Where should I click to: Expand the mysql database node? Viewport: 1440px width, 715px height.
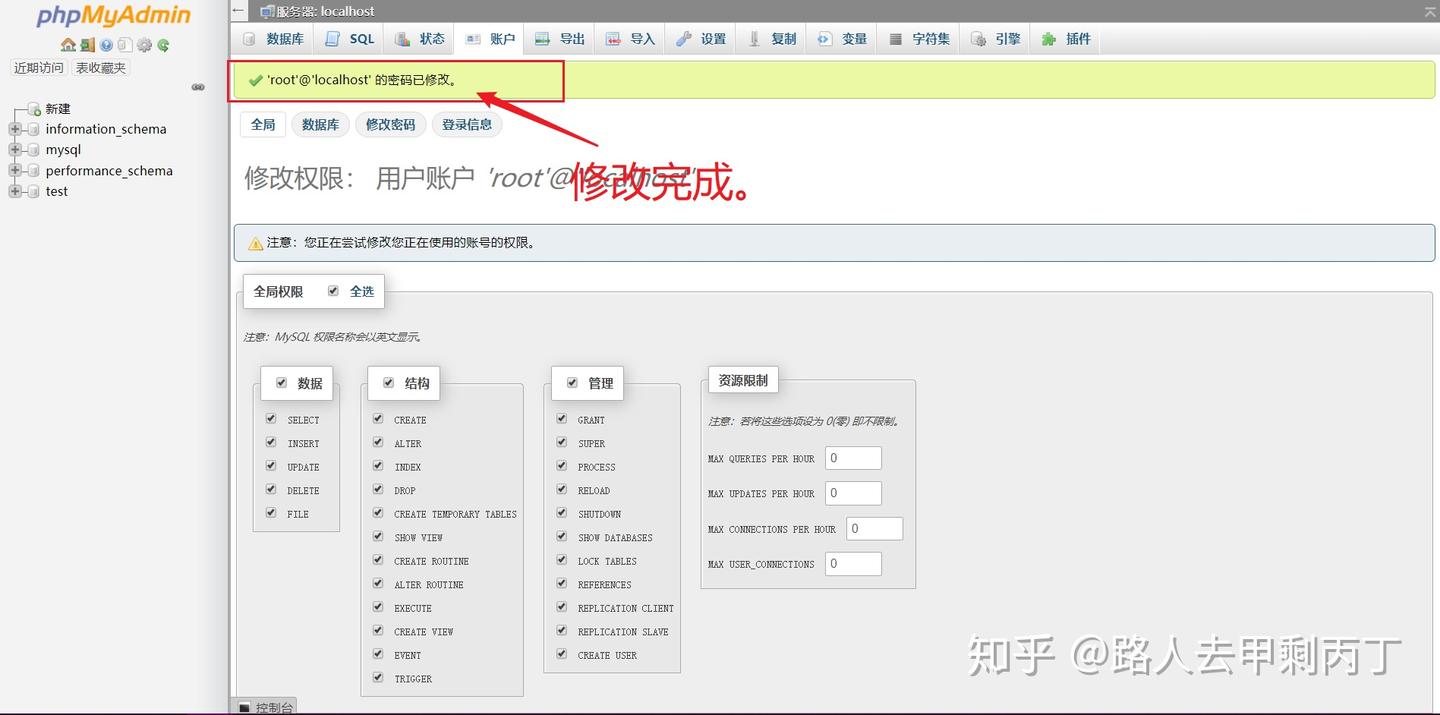[x=14, y=150]
